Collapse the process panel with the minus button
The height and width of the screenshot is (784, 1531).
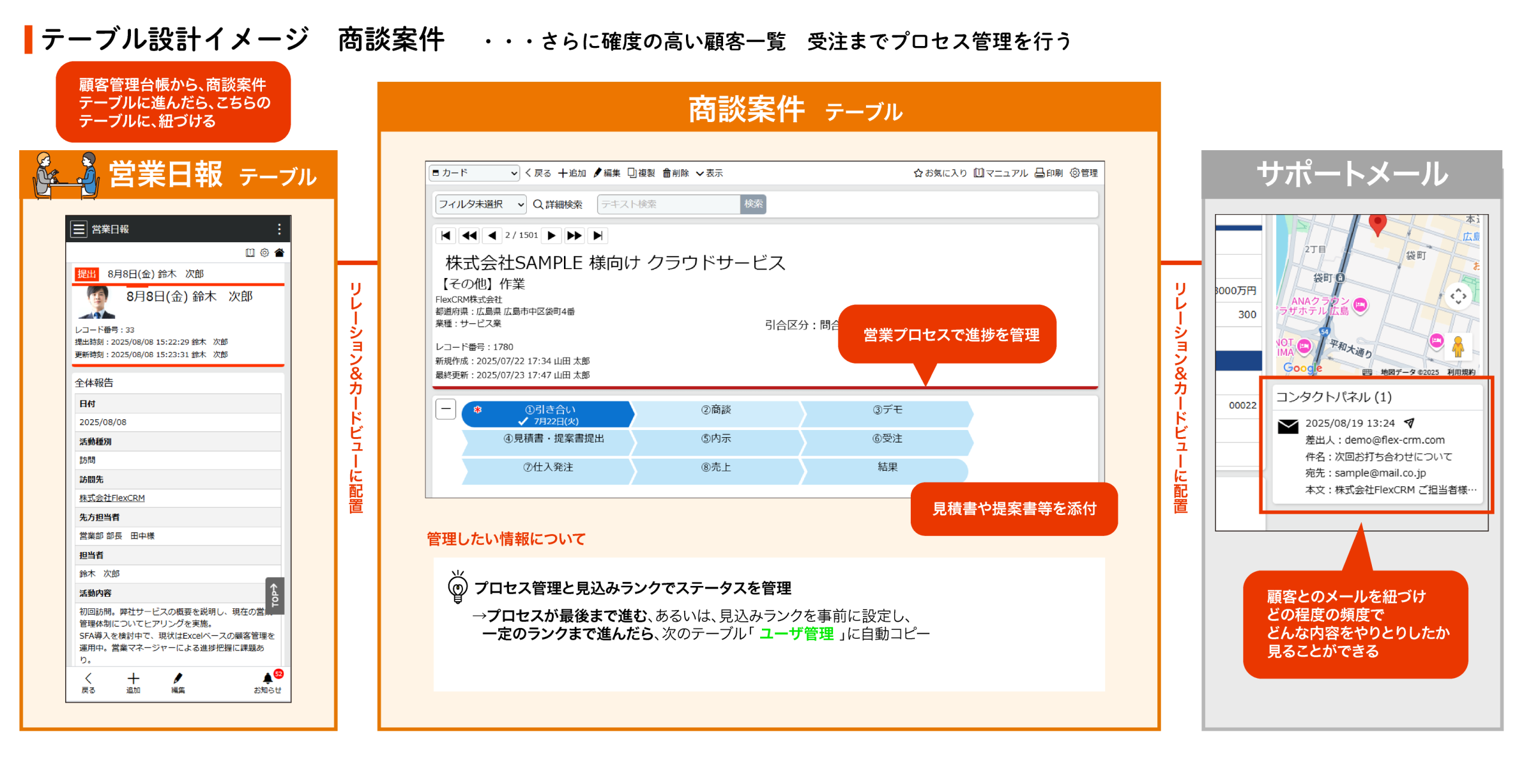pos(446,410)
